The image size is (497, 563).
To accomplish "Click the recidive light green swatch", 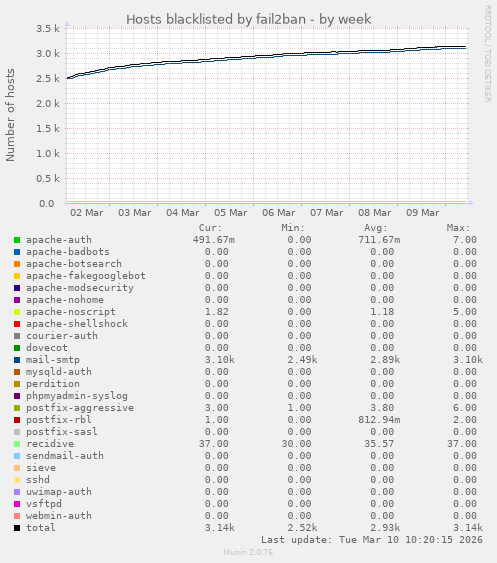I will point(17,444).
